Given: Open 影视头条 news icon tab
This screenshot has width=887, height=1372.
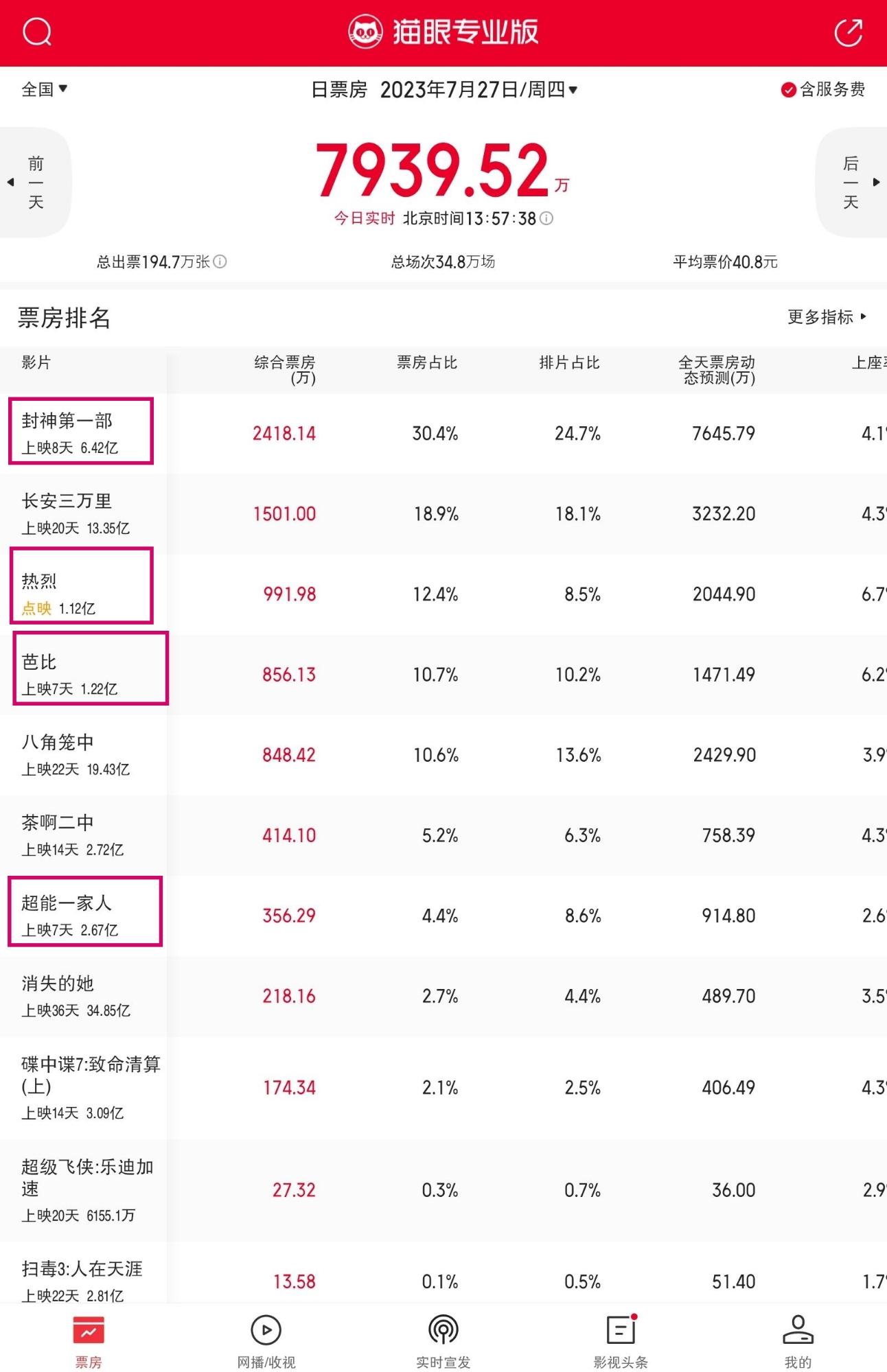Looking at the screenshot, I should click(x=621, y=1340).
